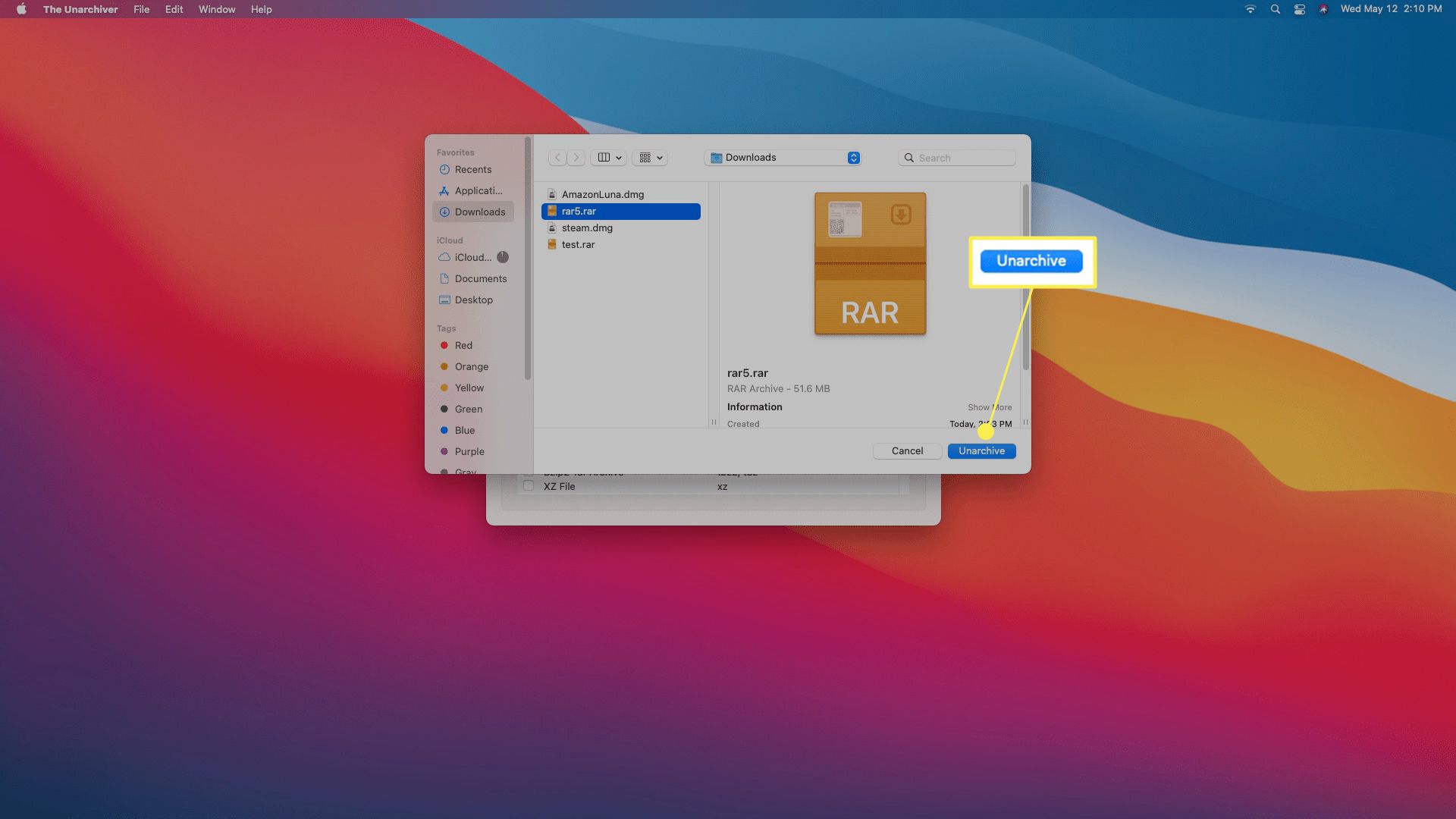Select AmazonLuna.dmg file in list

(601, 194)
